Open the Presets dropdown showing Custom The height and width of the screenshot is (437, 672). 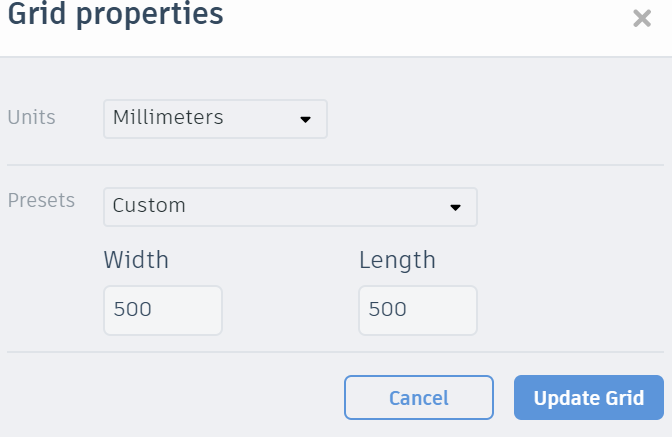point(290,207)
